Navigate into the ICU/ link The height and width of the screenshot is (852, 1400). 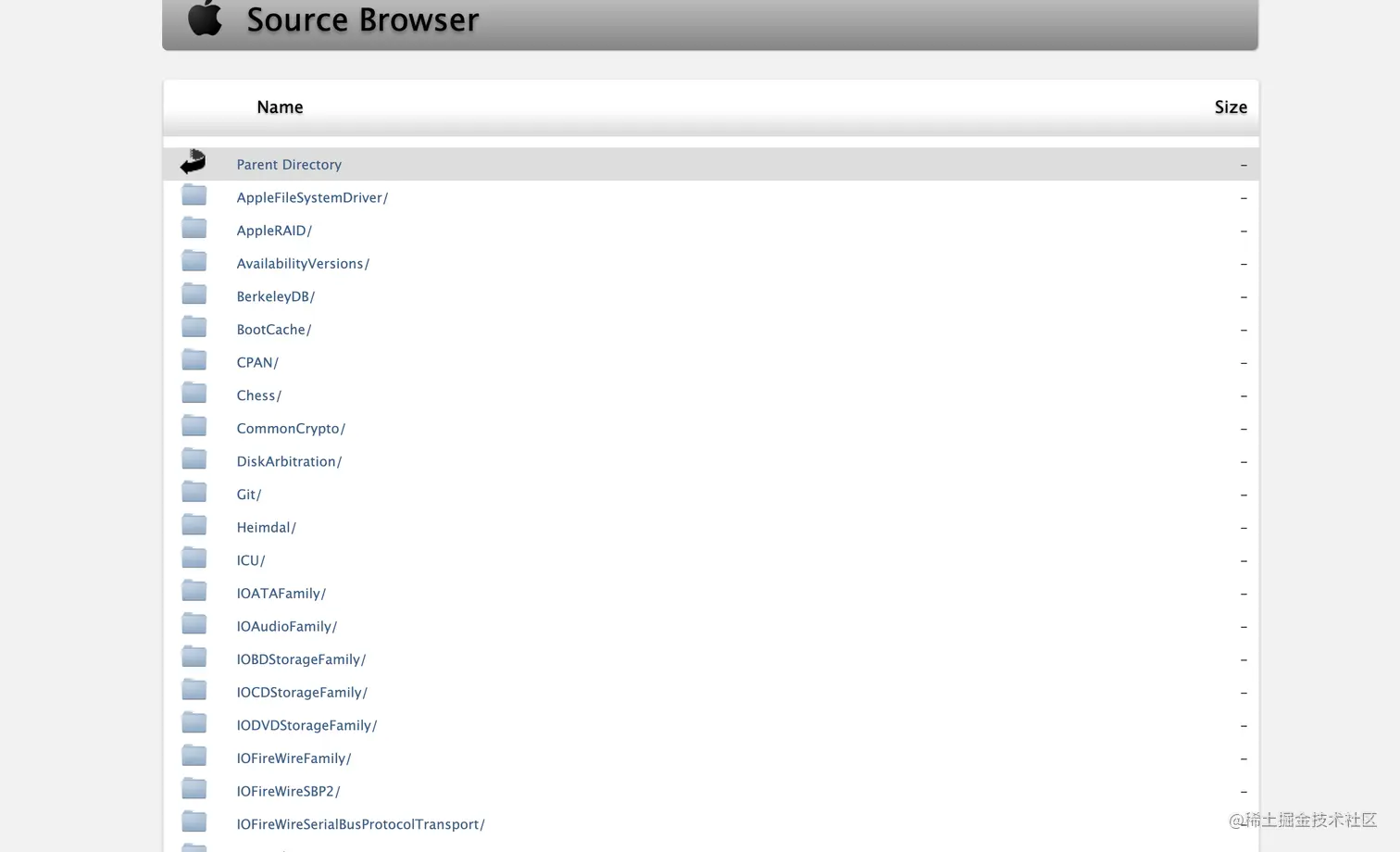[251, 560]
